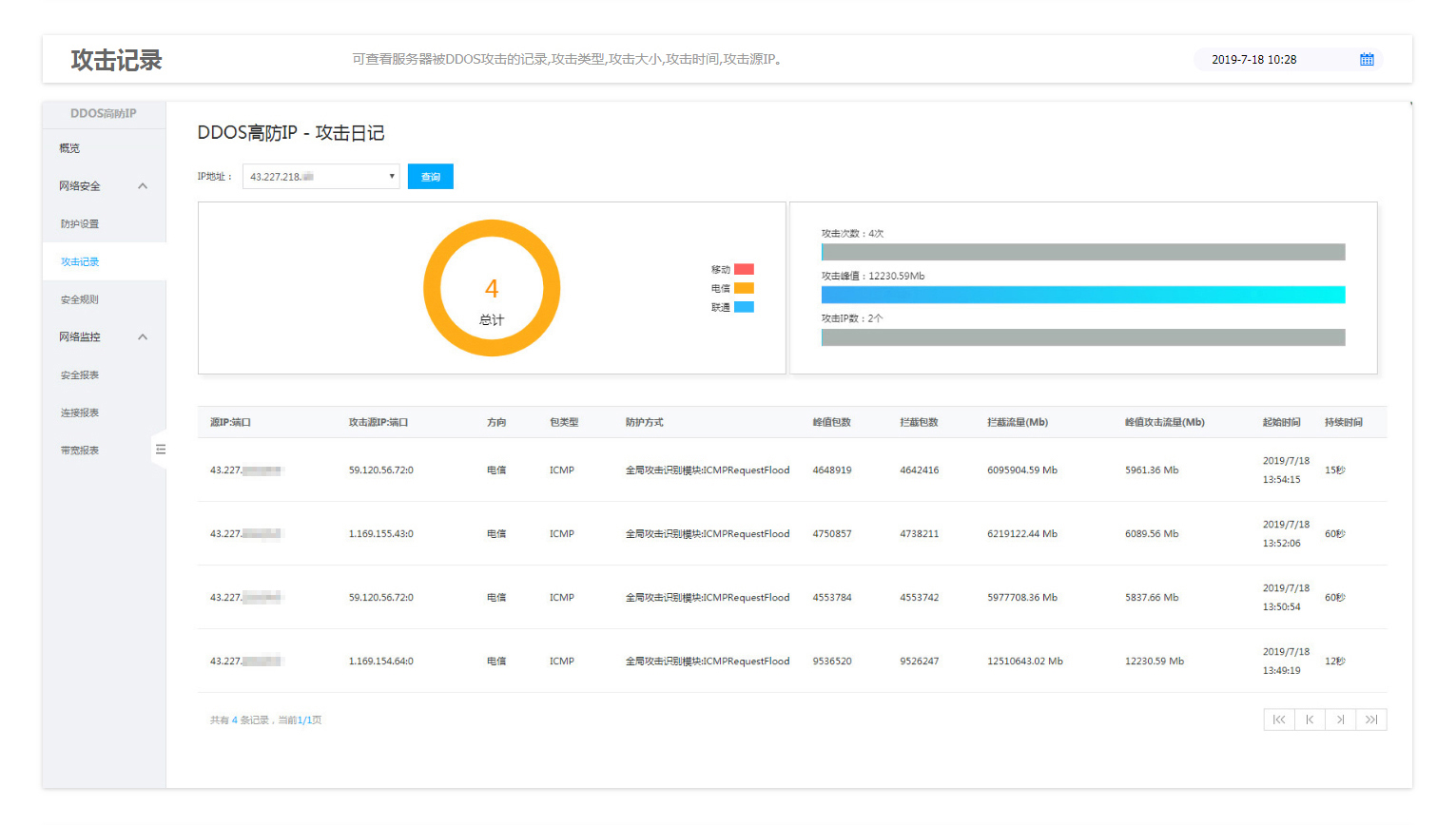
Task: Click the orange donut chart total
Action: click(x=492, y=288)
